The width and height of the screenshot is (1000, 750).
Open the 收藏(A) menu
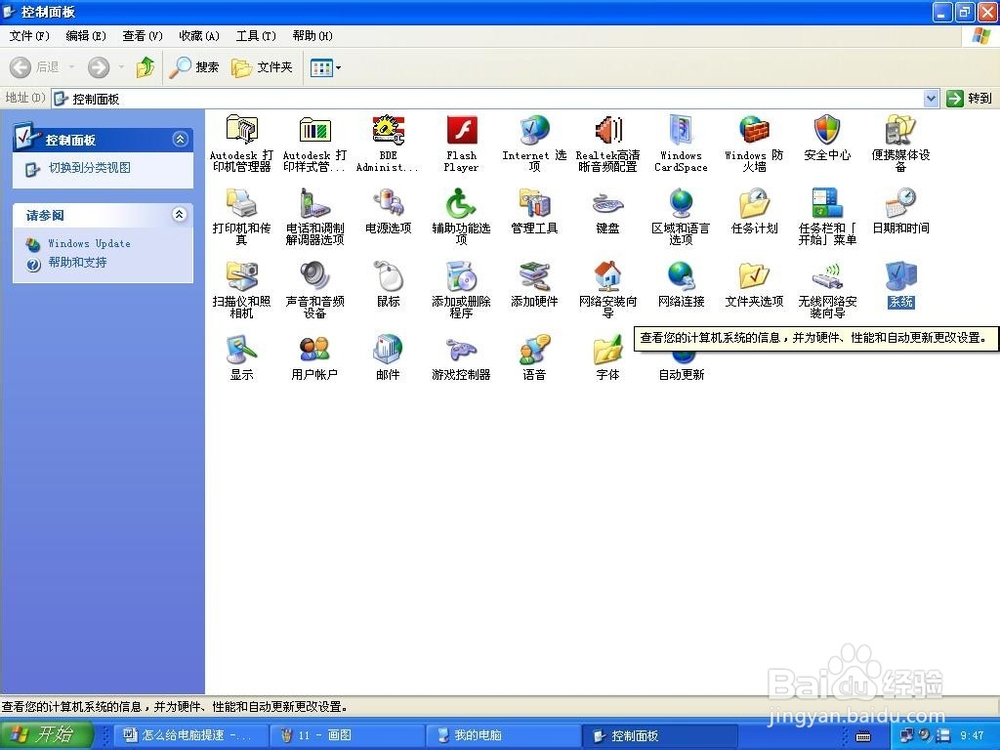tap(199, 36)
